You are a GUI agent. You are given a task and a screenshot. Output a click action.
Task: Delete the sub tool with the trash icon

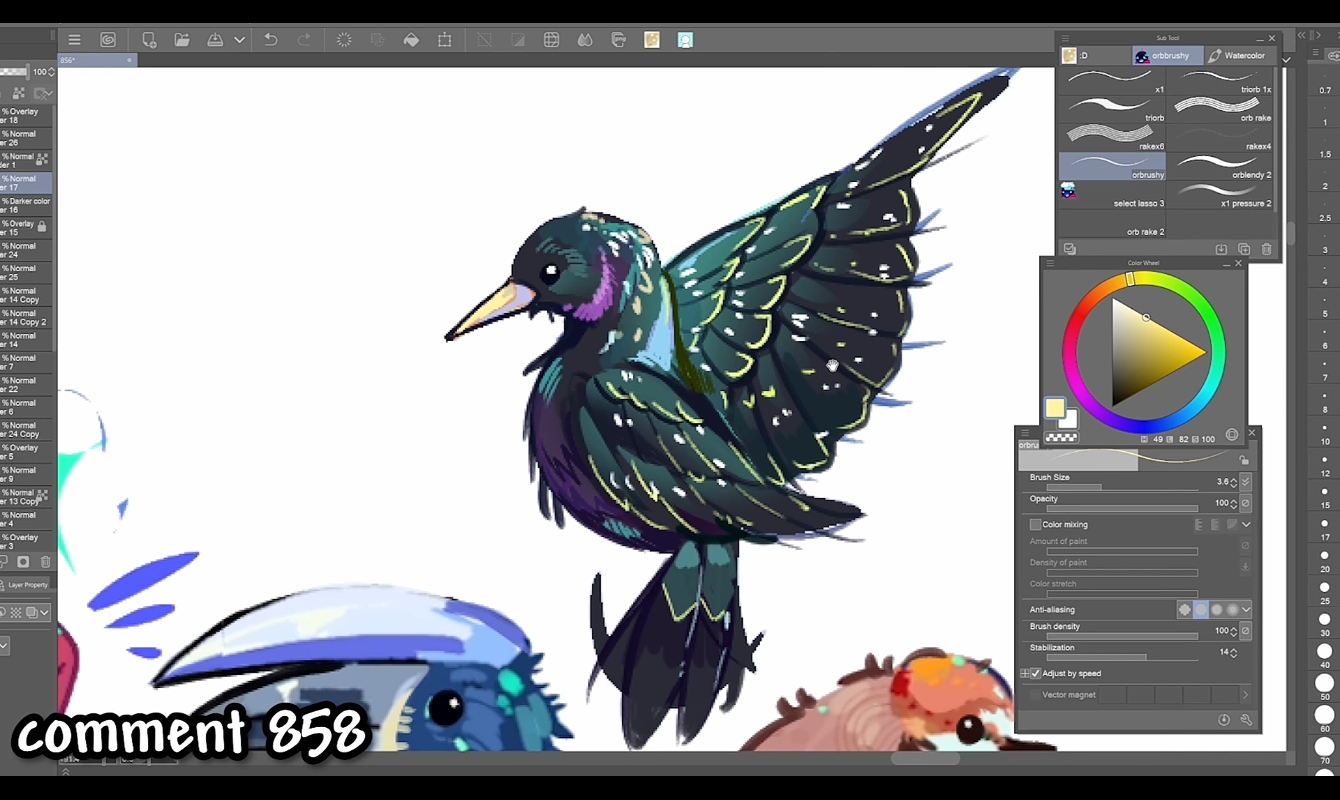tap(1267, 249)
